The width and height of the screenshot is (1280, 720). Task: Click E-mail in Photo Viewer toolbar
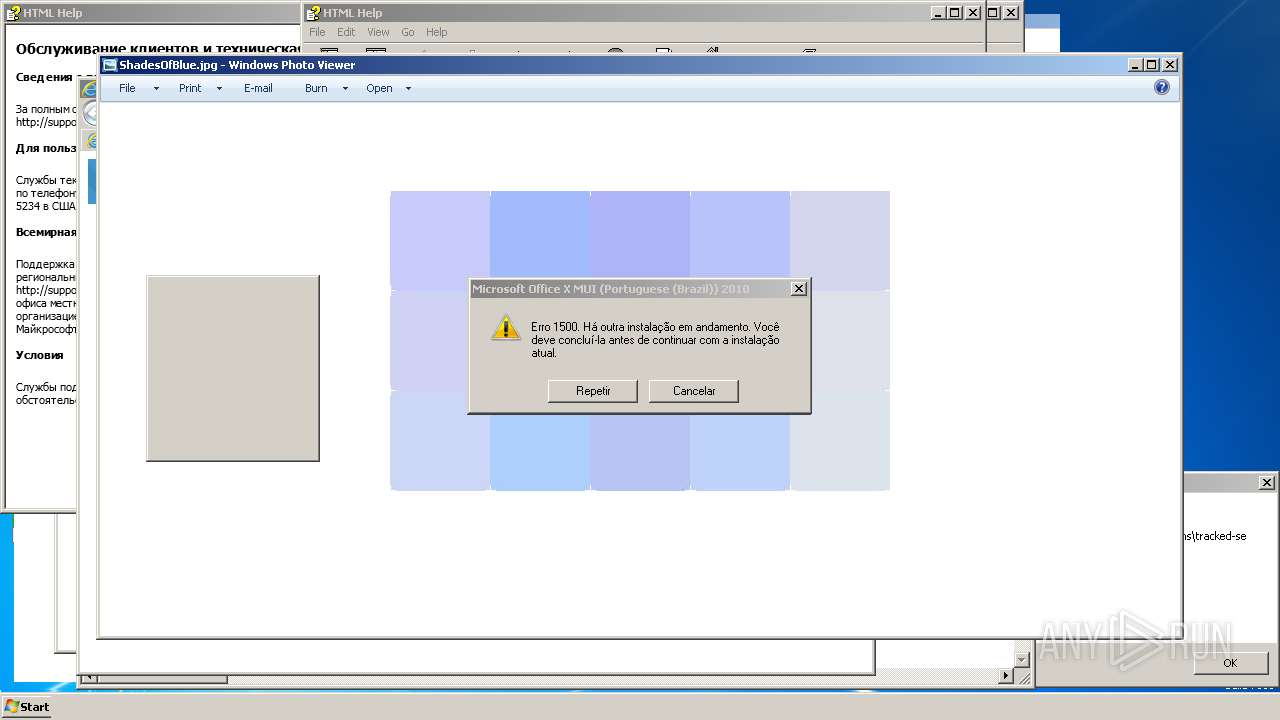(x=258, y=88)
